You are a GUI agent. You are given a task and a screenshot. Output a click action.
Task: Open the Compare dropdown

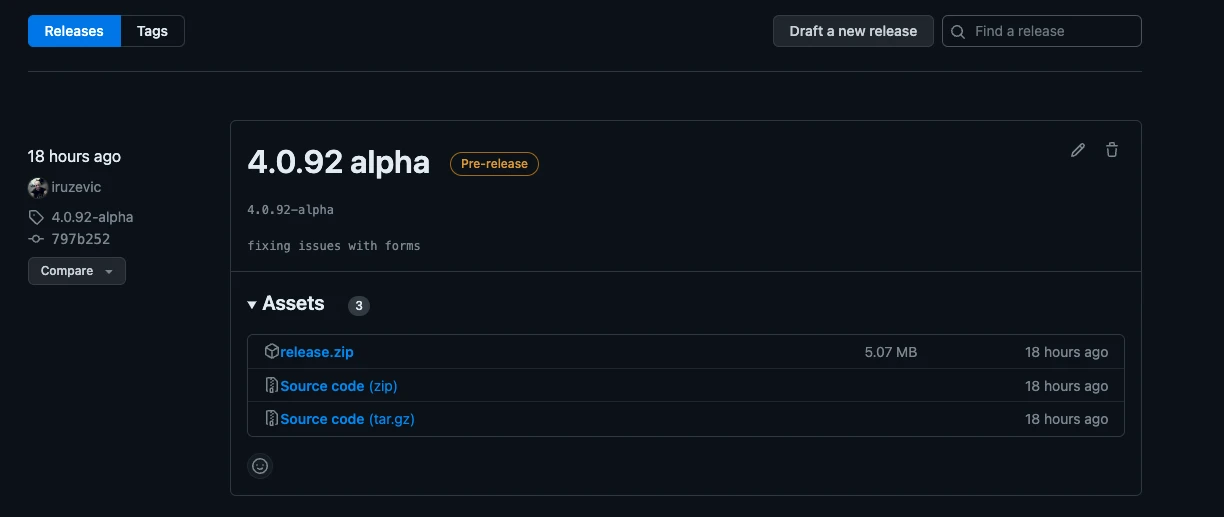tap(77, 271)
